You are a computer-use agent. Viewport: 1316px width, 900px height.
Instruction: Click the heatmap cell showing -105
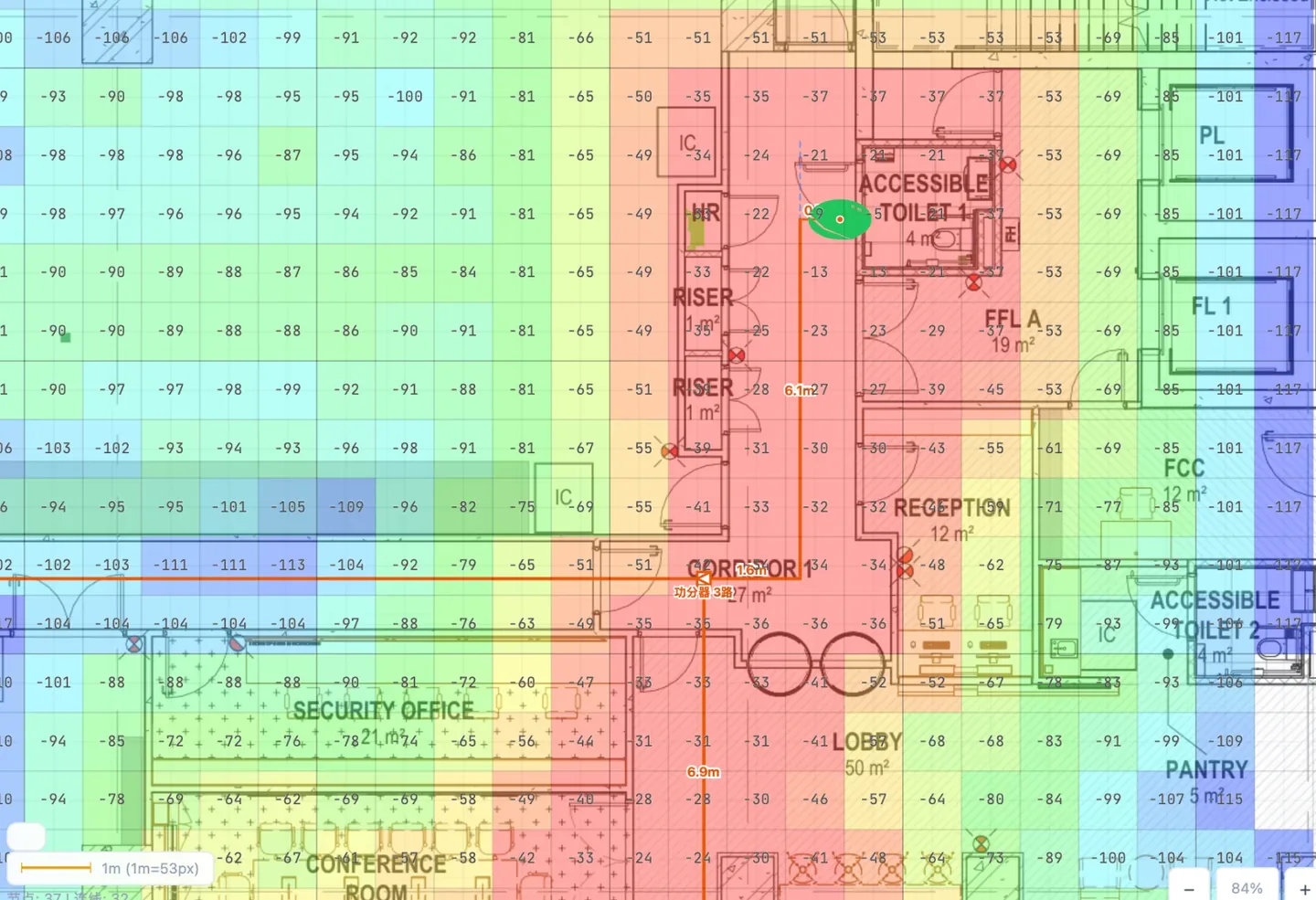click(288, 507)
